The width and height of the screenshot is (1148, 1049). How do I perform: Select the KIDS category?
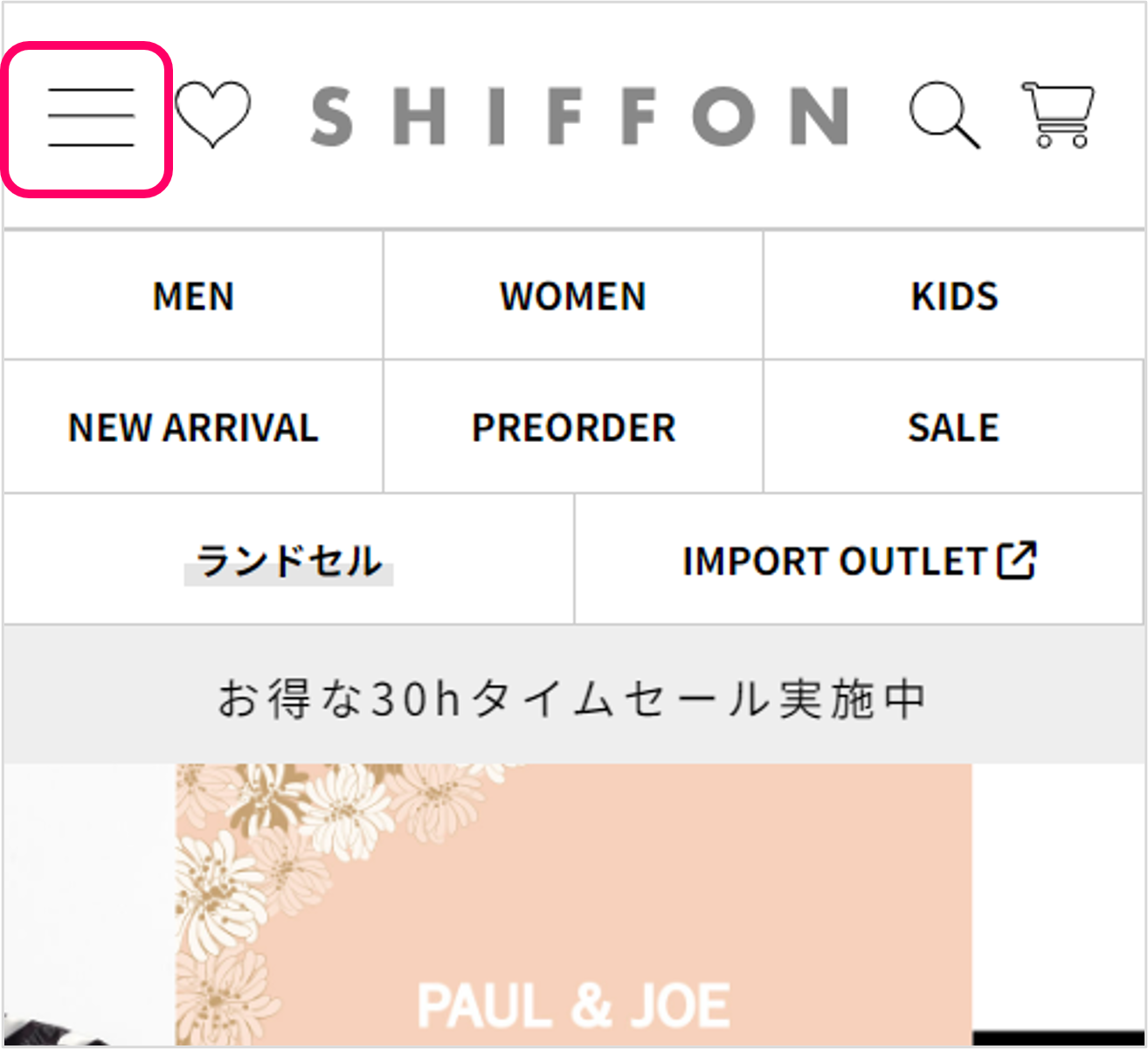[954, 296]
